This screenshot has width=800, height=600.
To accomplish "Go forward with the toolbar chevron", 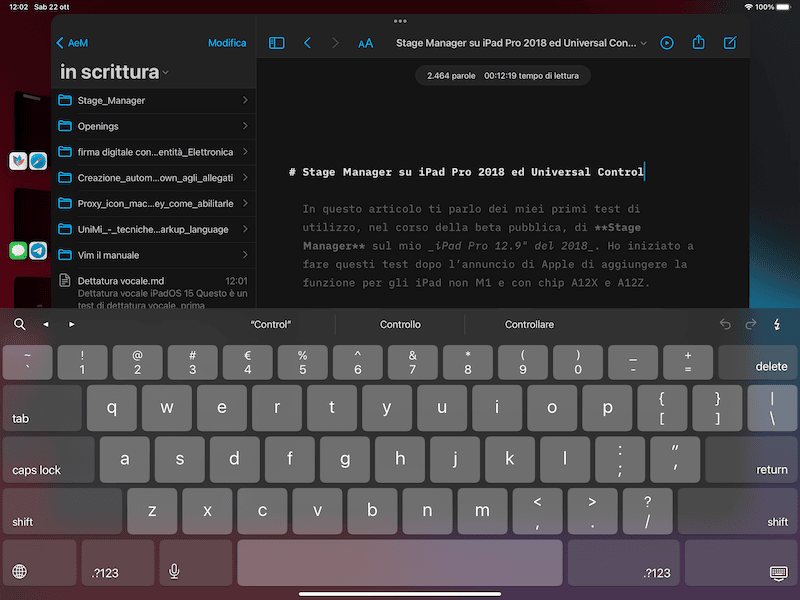I will pos(335,43).
